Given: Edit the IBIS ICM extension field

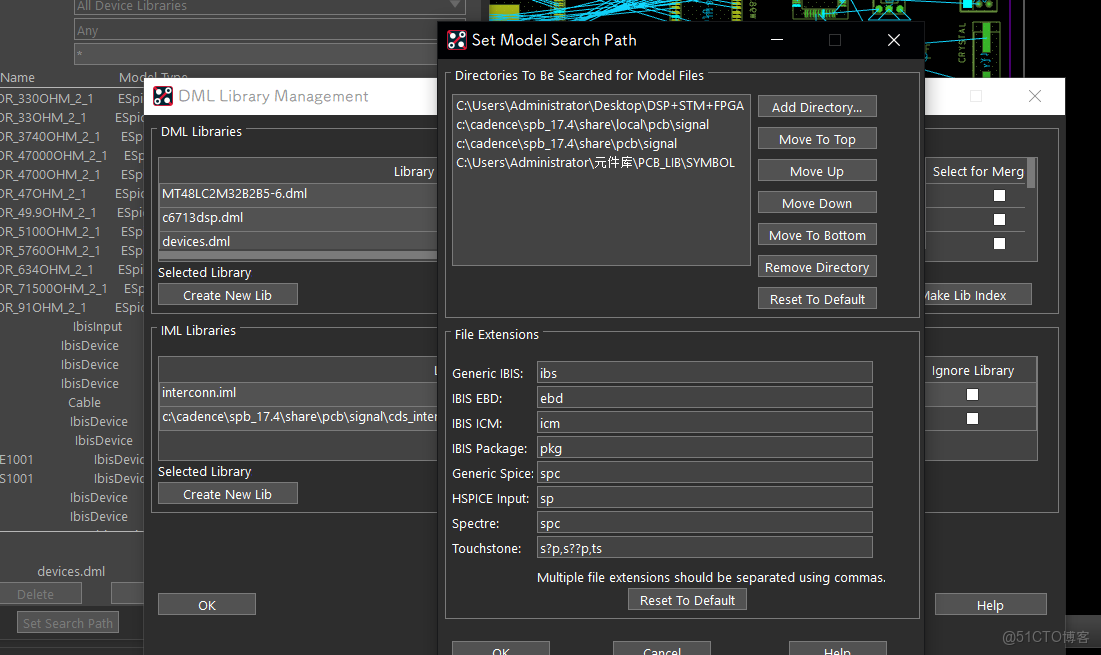Looking at the screenshot, I should (704, 423).
